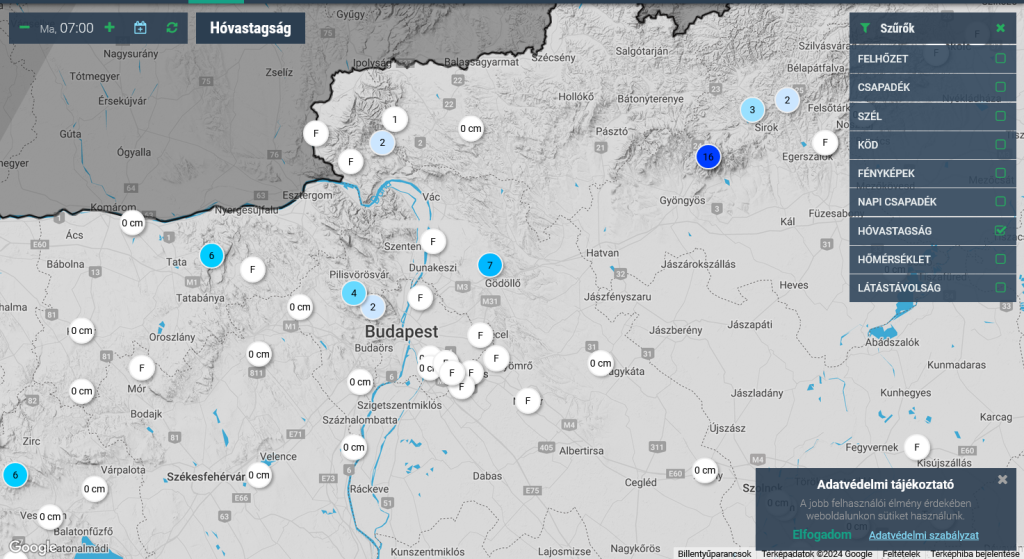The width and height of the screenshot is (1024, 559).
Task: Close the Szűrők filter panel
Action: [x=1000, y=28]
